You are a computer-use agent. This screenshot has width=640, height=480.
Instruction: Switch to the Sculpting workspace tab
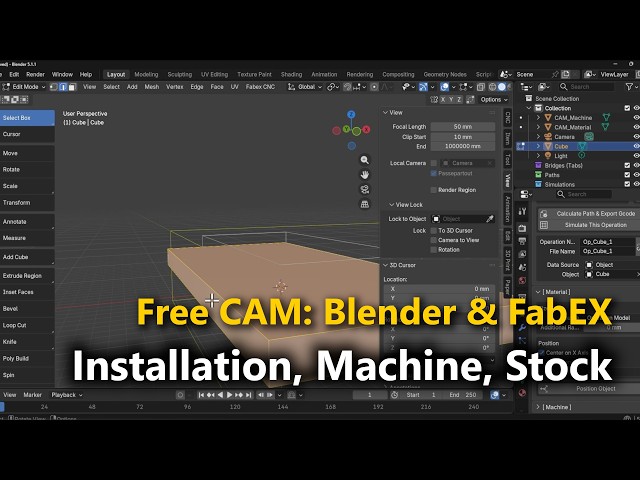(x=180, y=75)
